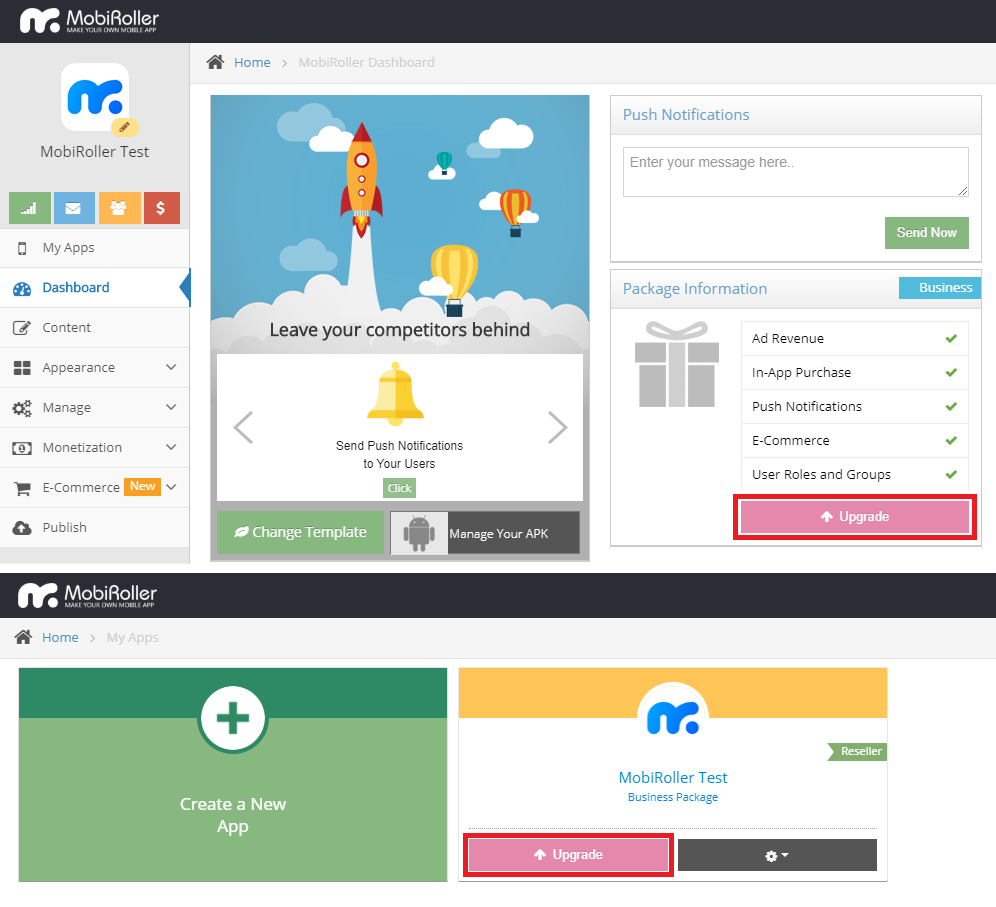
Task: Click the Create a New App tile
Action: click(x=233, y=775)
